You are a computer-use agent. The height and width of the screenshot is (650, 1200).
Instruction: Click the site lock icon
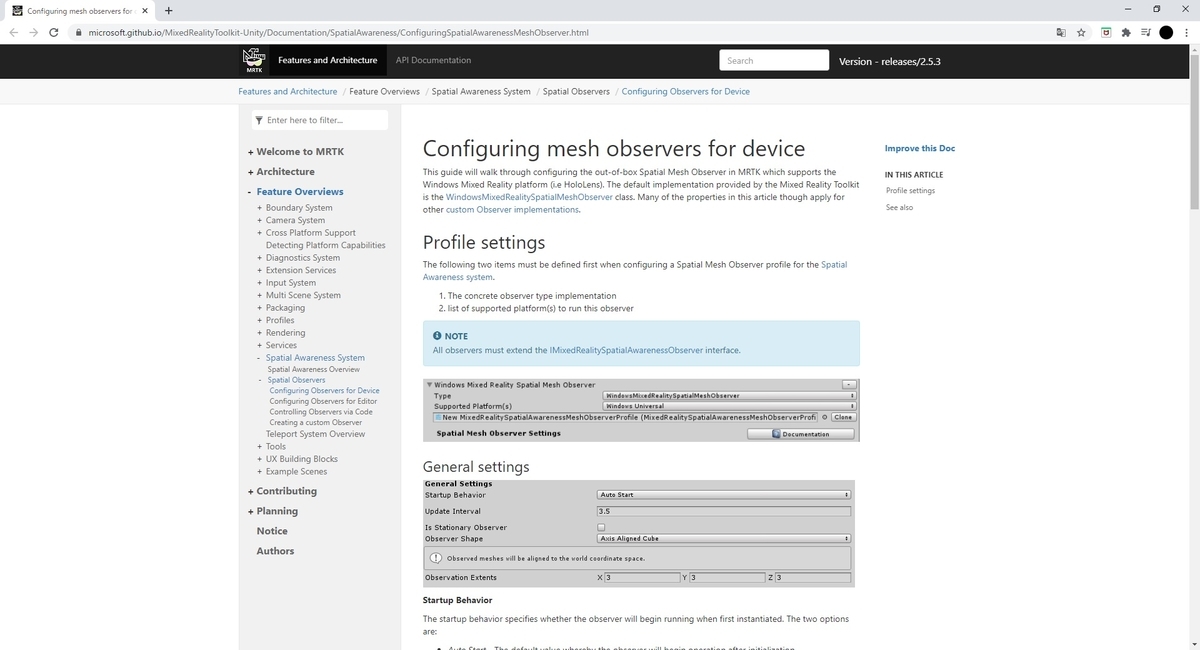78,32
